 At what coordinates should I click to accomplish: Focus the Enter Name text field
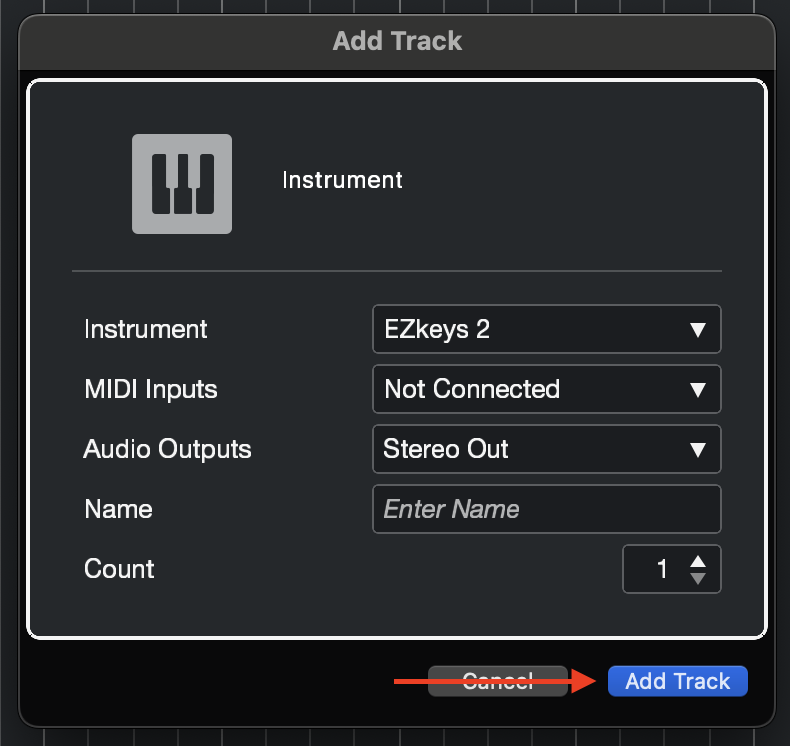(x=545, y=510)
